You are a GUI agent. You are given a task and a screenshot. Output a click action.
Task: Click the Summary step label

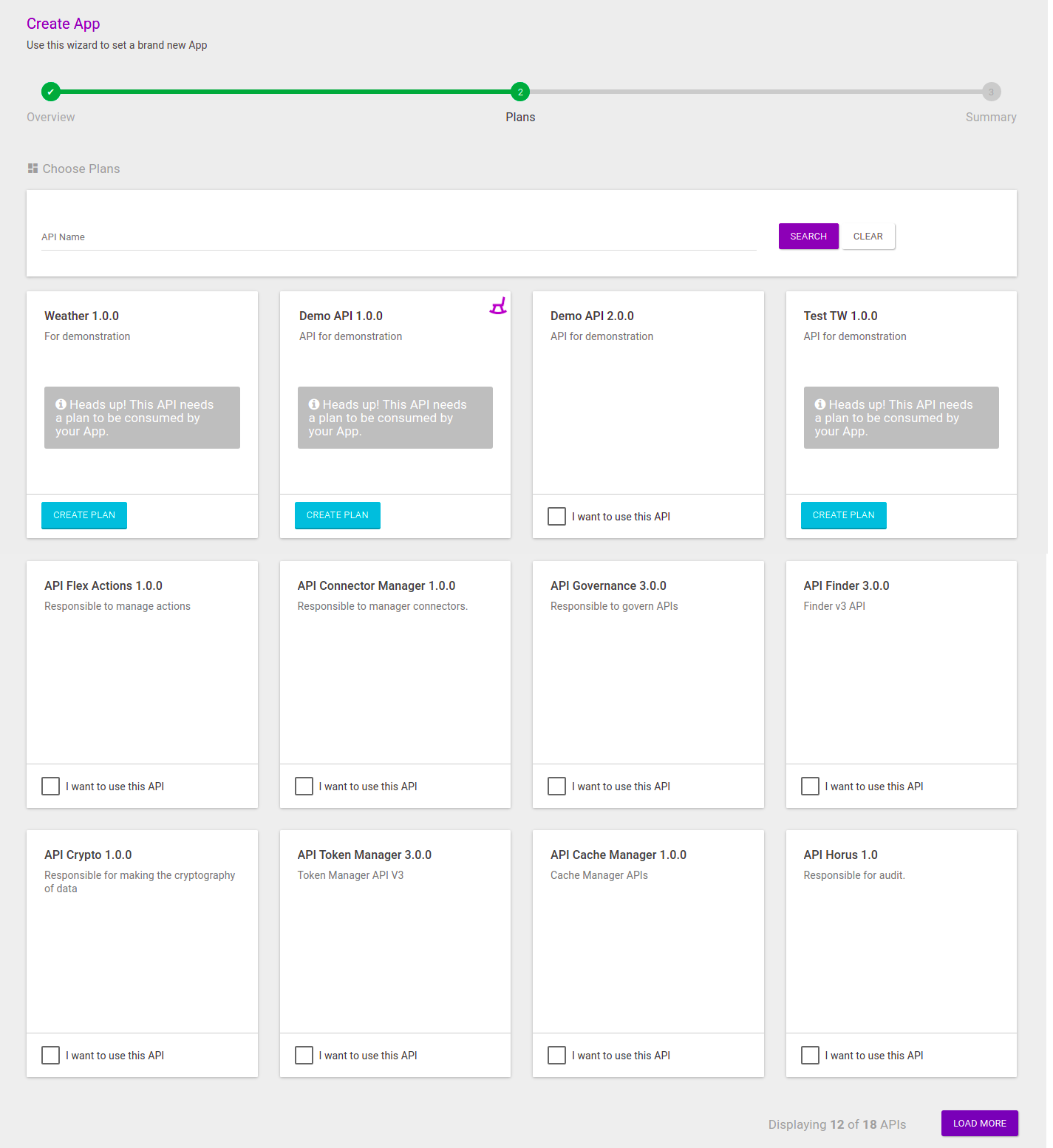[x=991, y=117]
